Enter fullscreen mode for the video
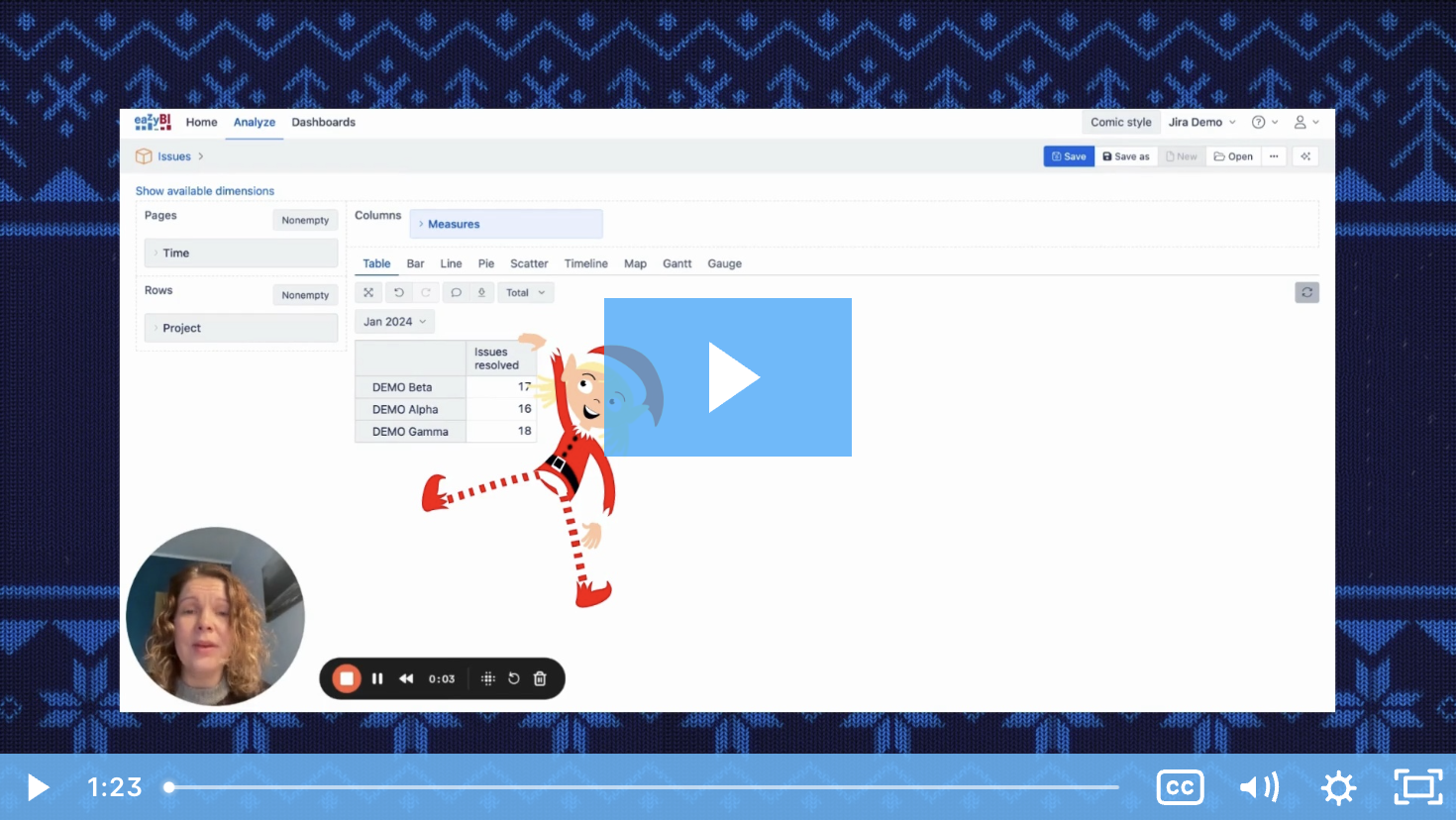The height and width of the screenshot is (820, 1456). tap(1418, 787)
